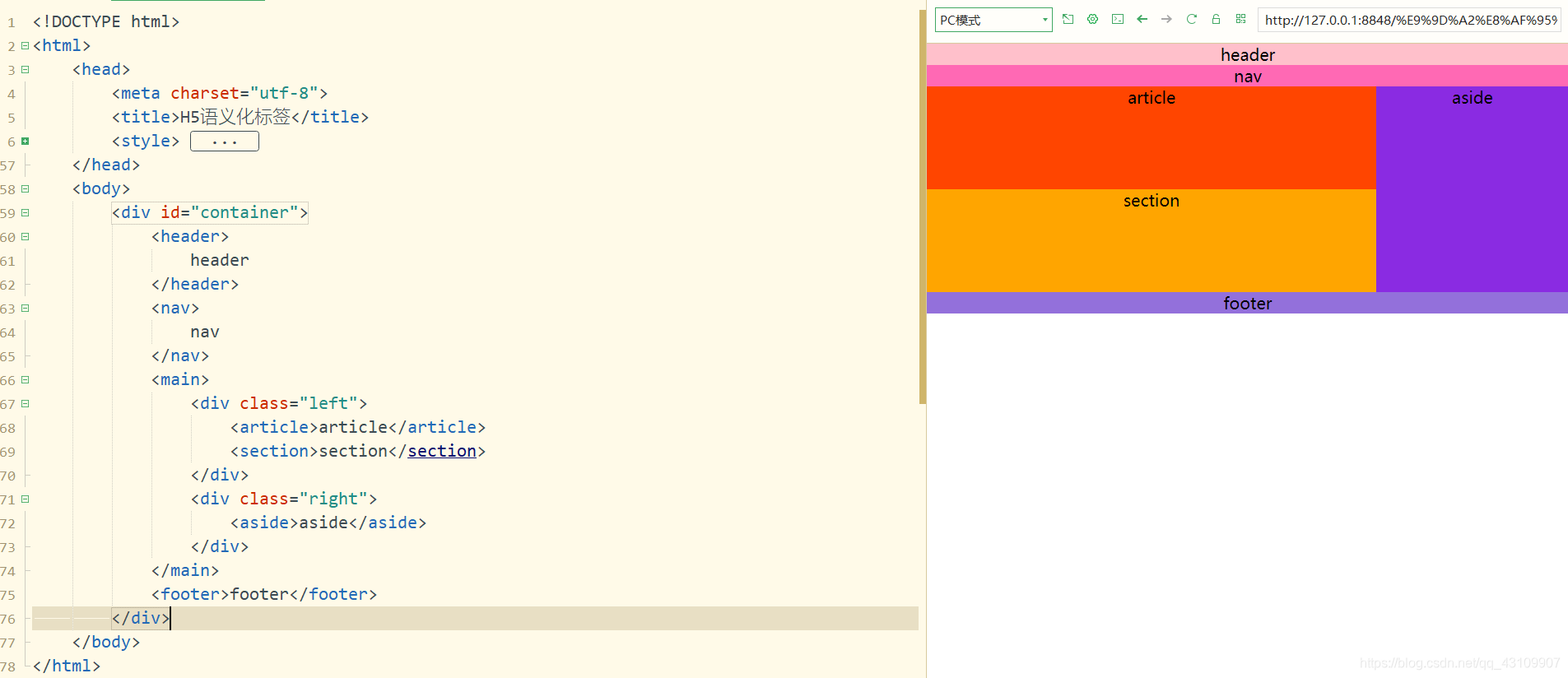The image size is (1568, 678).
Task: Refresh the preview page
Action: click(x=1191, y=19)
